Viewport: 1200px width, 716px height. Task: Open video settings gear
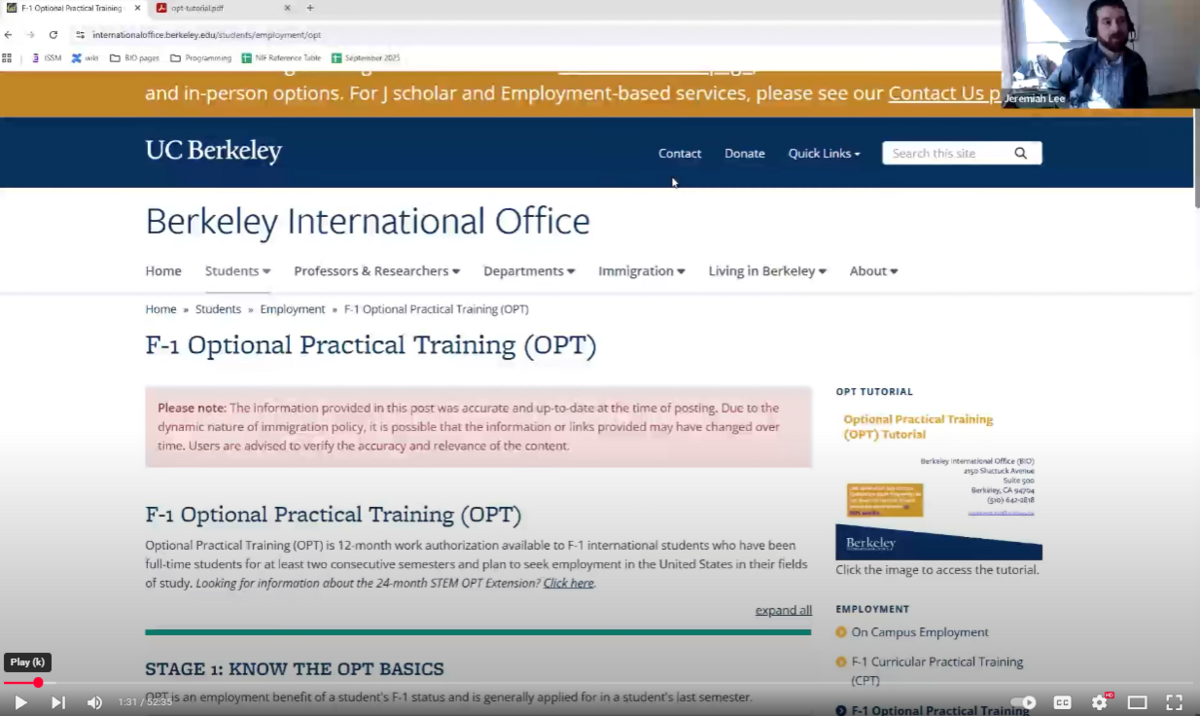(1099, 702)
